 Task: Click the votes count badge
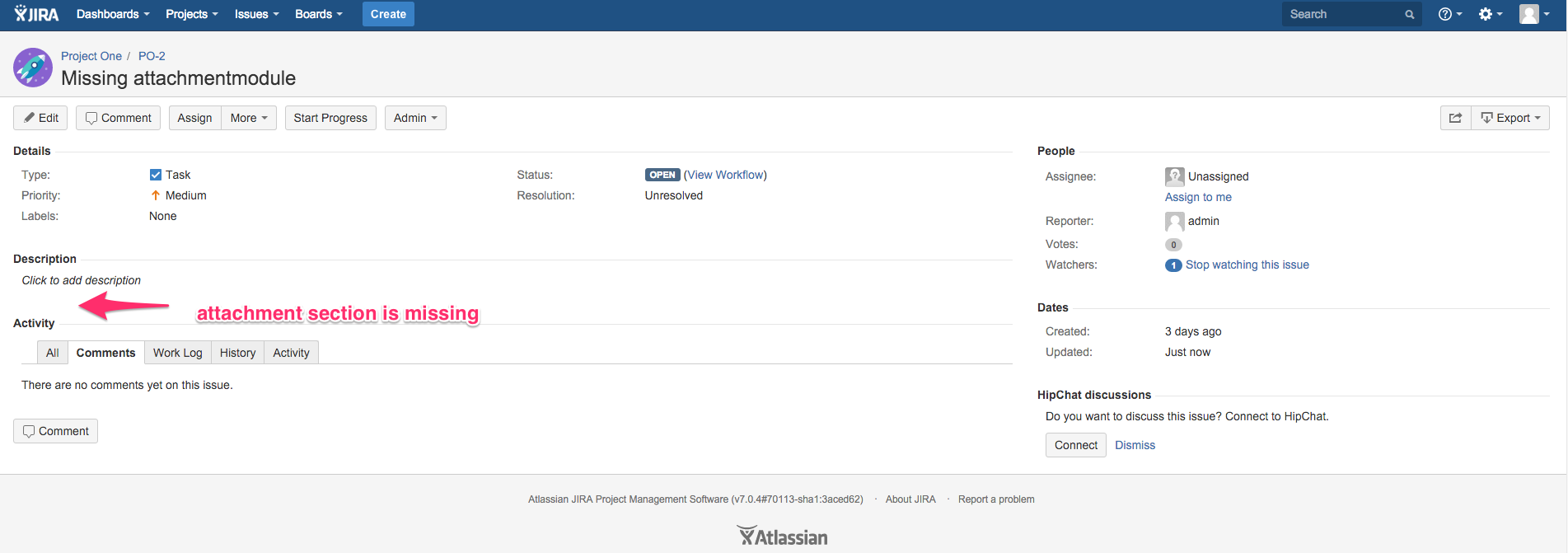click(x=1173, y=245)
